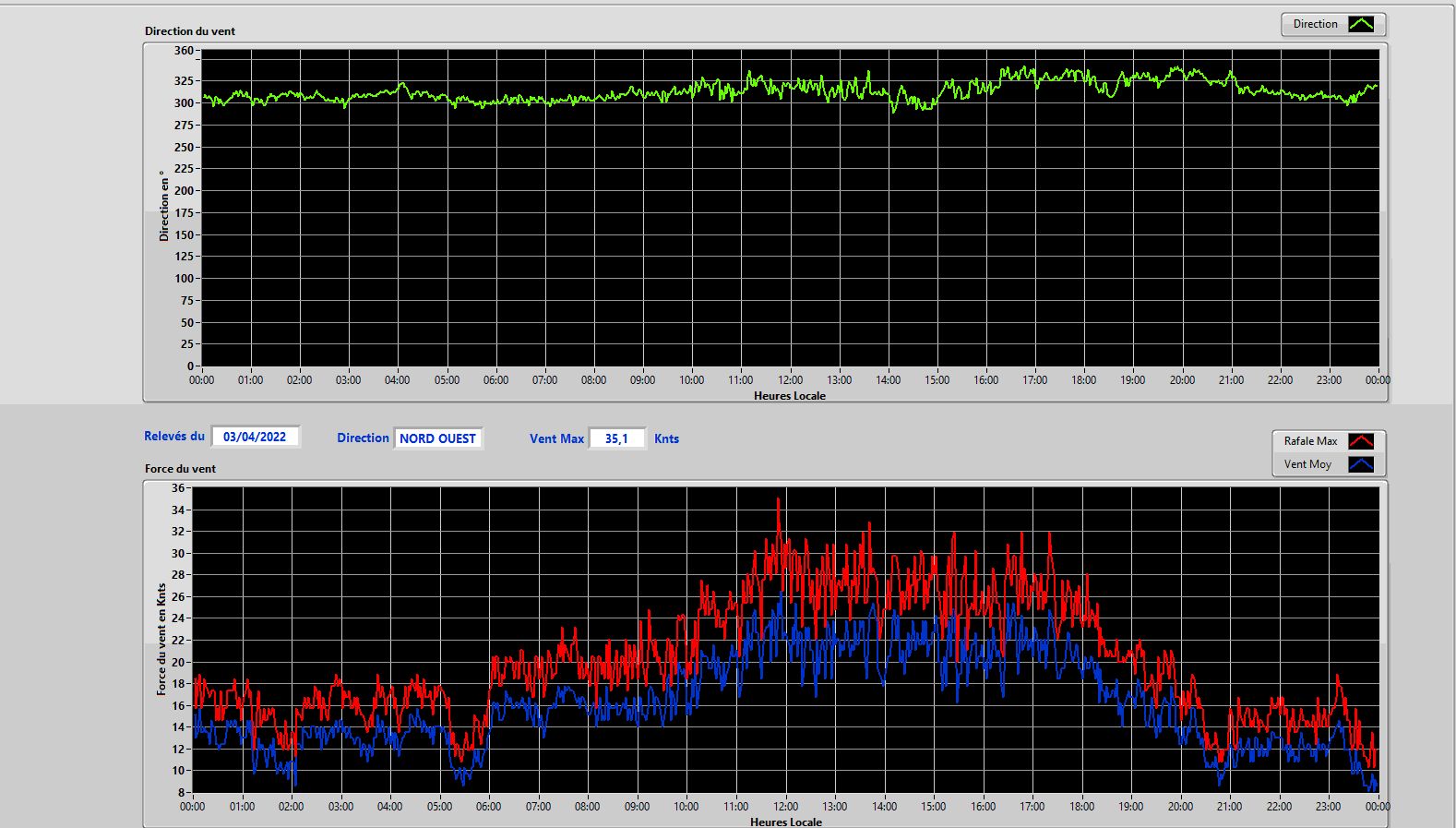1456x828 pixels.
Task: Click the 175 value on direction axis
Action: point(184,212)
